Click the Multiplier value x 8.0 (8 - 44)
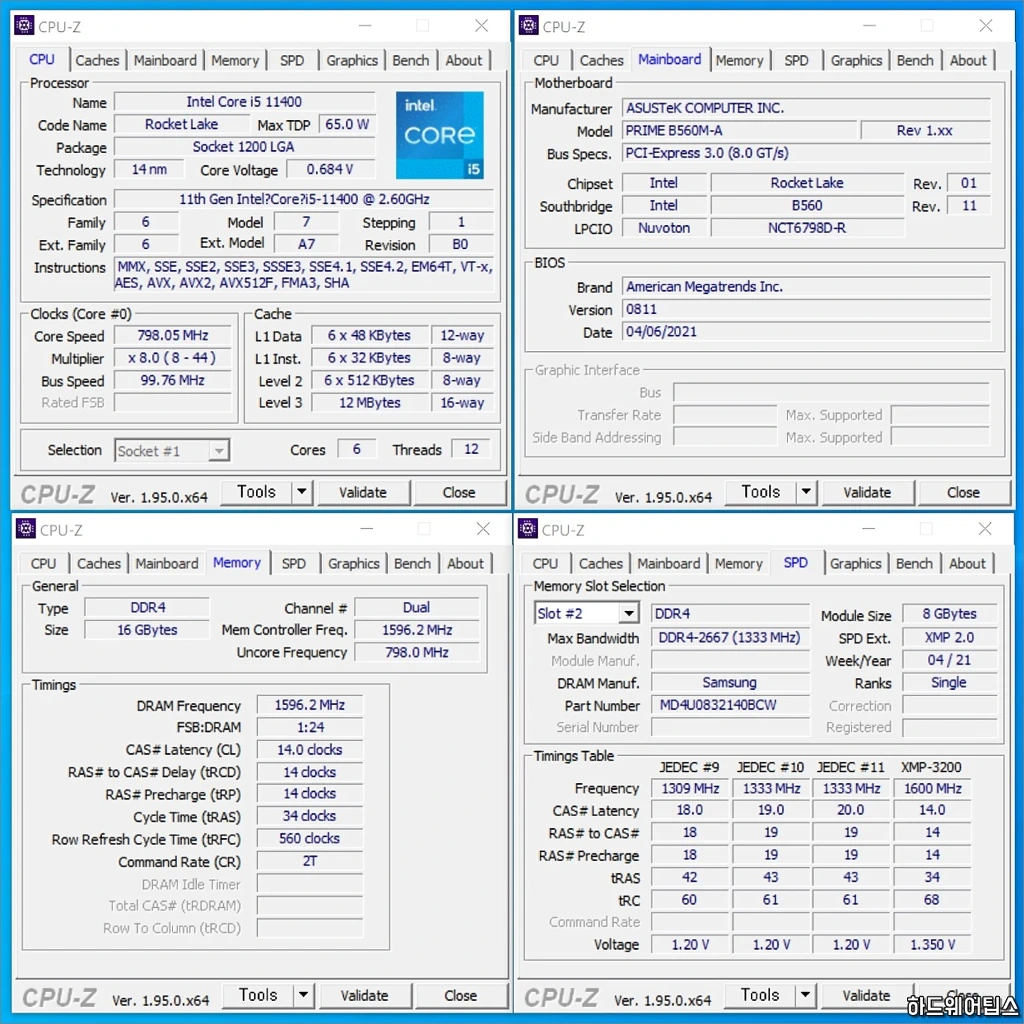This screenshot has width=1024, height=1024. coord(173,358)
